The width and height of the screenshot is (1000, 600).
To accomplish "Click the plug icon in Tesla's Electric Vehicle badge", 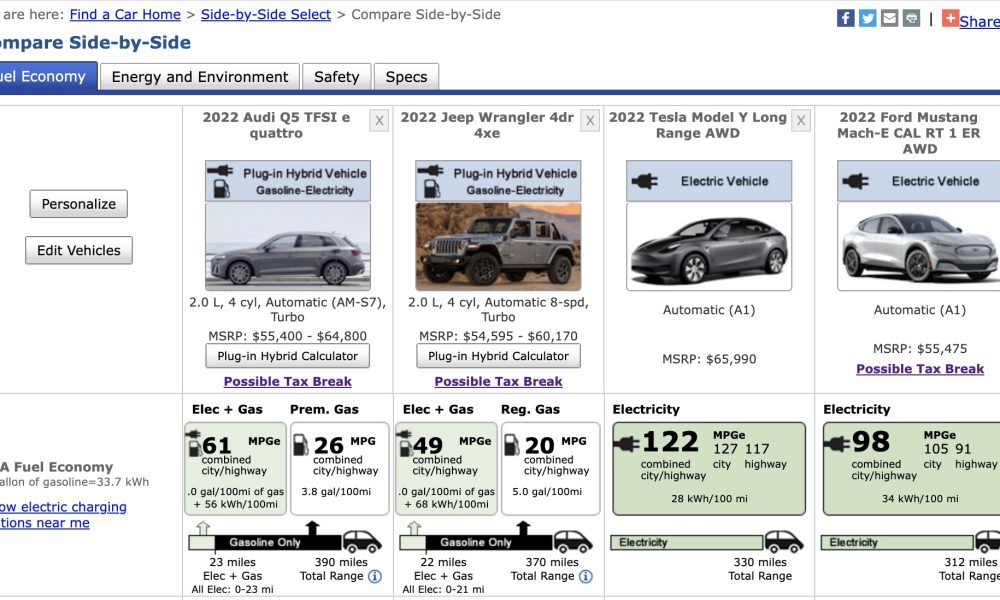I will (x=645, y=181).
